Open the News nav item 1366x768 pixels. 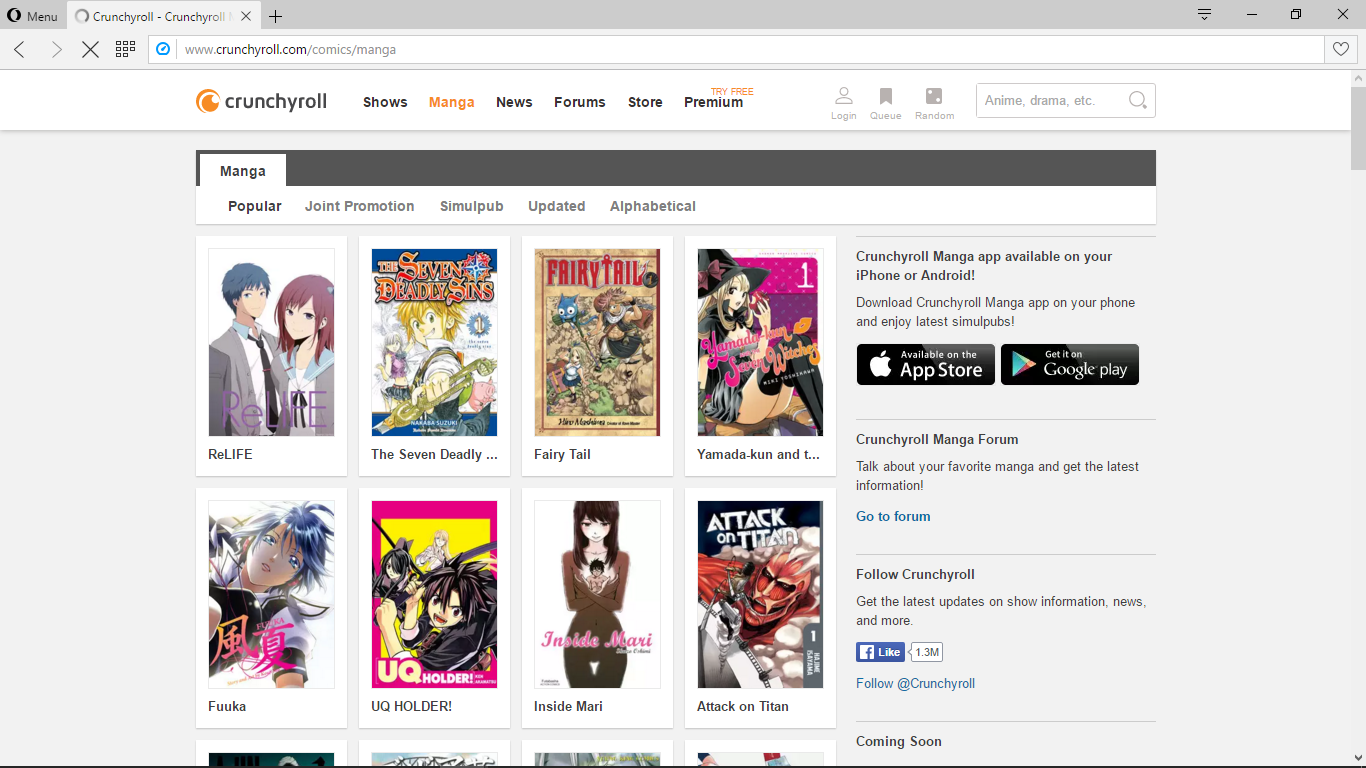pyautogui.click(x=514, y=102)
